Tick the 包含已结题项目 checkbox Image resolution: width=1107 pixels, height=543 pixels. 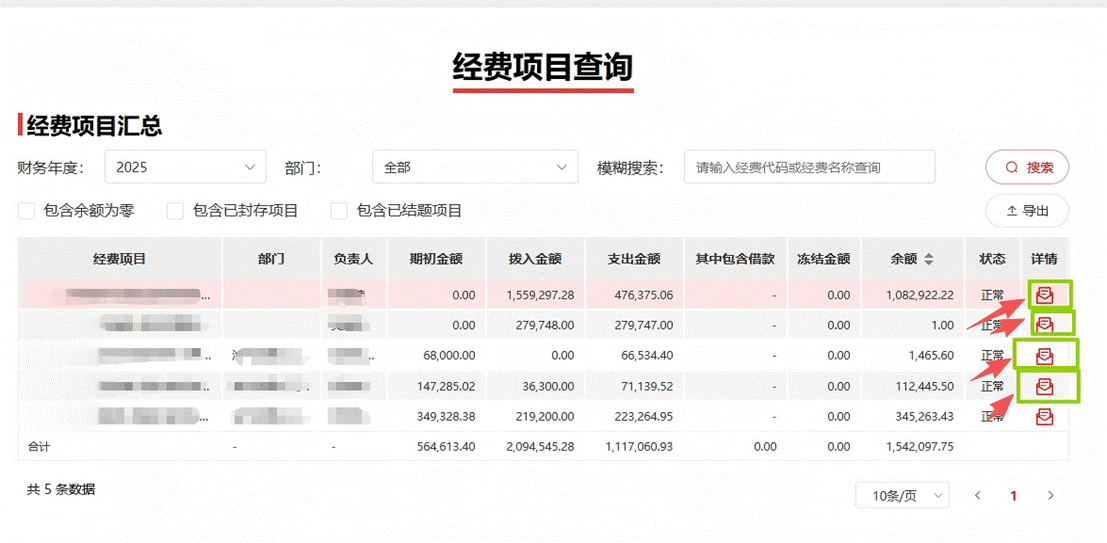(x=339, y=211)
